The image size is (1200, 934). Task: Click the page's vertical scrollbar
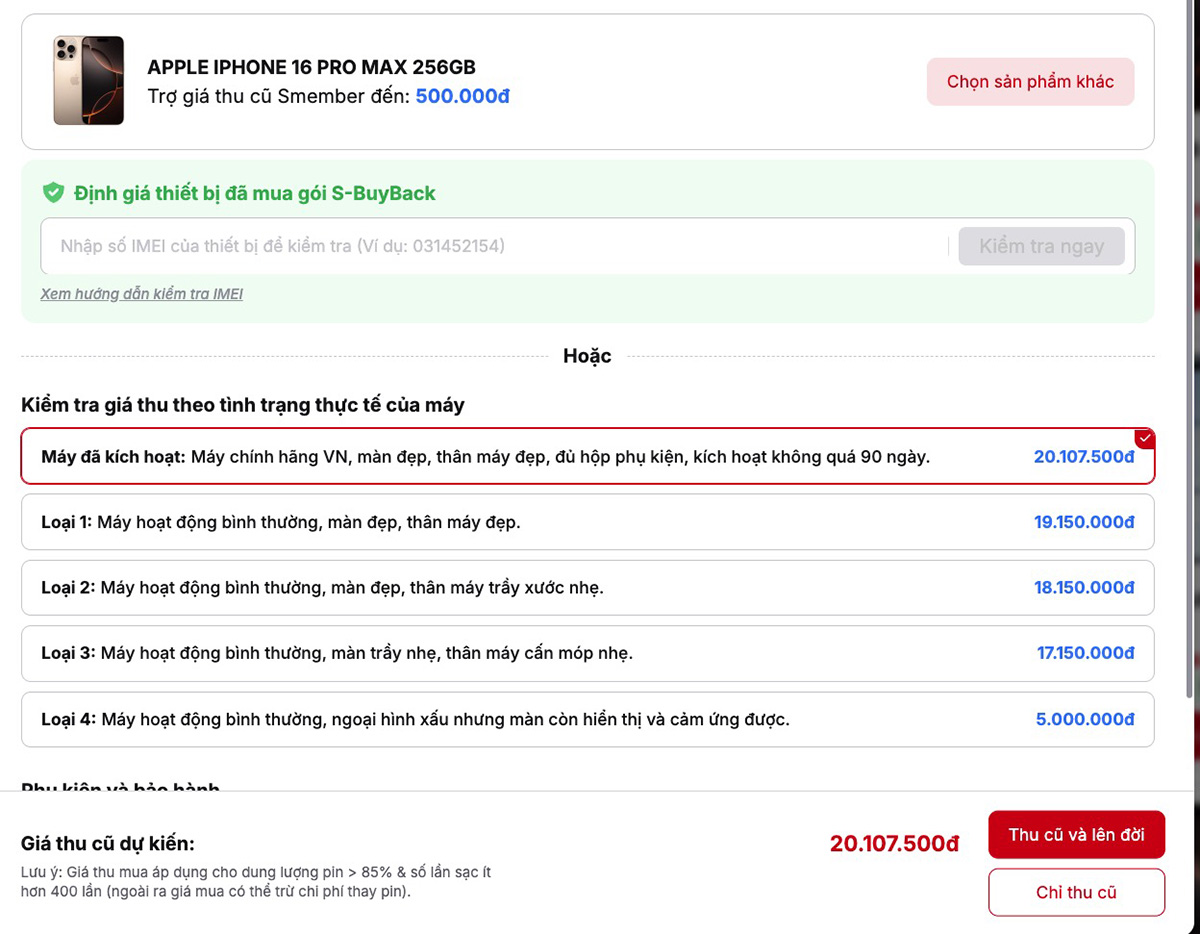(1187, 350)
